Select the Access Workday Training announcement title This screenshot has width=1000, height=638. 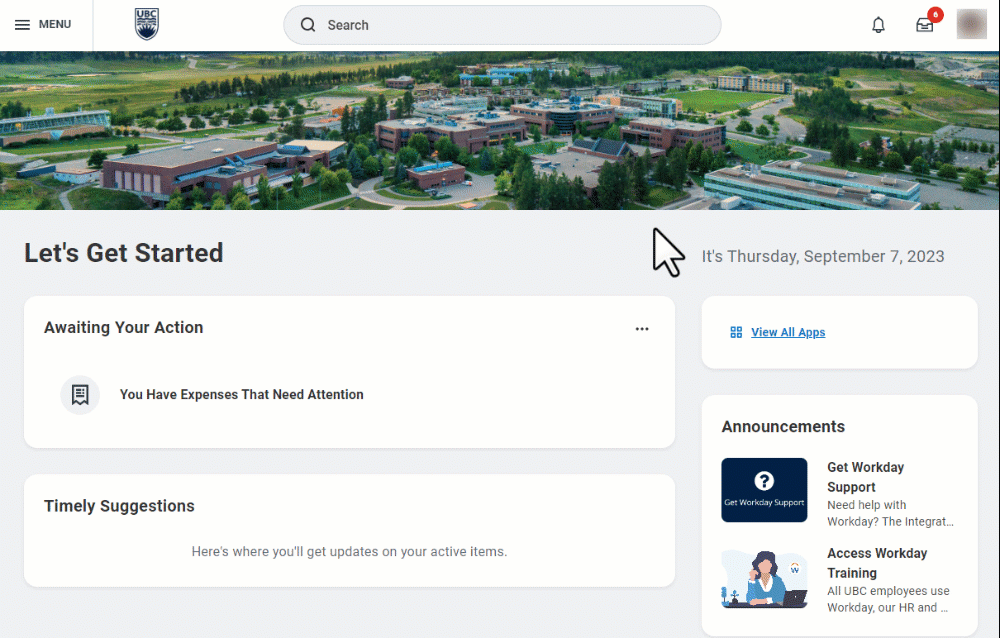[877, 563]
